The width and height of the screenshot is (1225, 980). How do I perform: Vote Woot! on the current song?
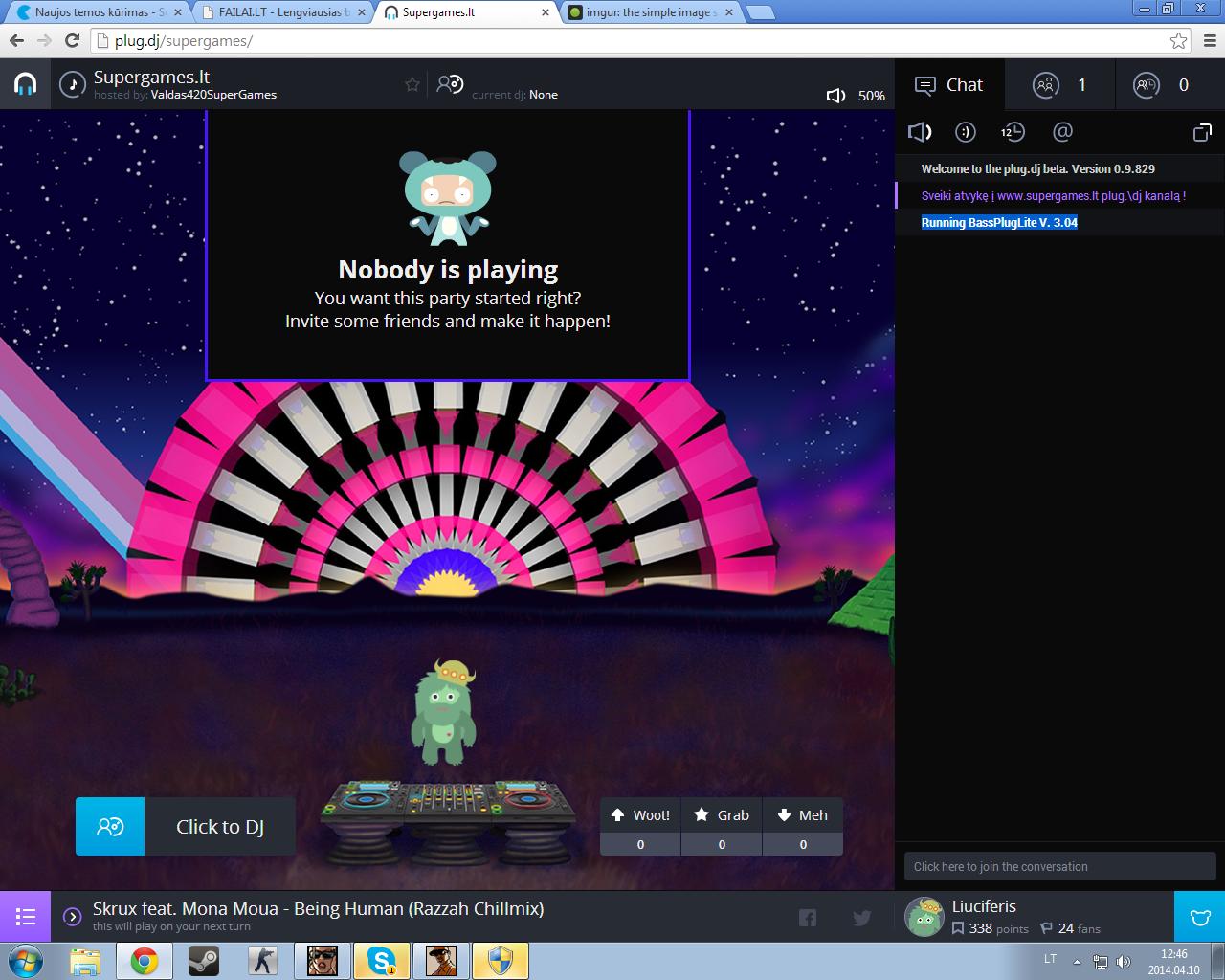click(x=640, y=826)
